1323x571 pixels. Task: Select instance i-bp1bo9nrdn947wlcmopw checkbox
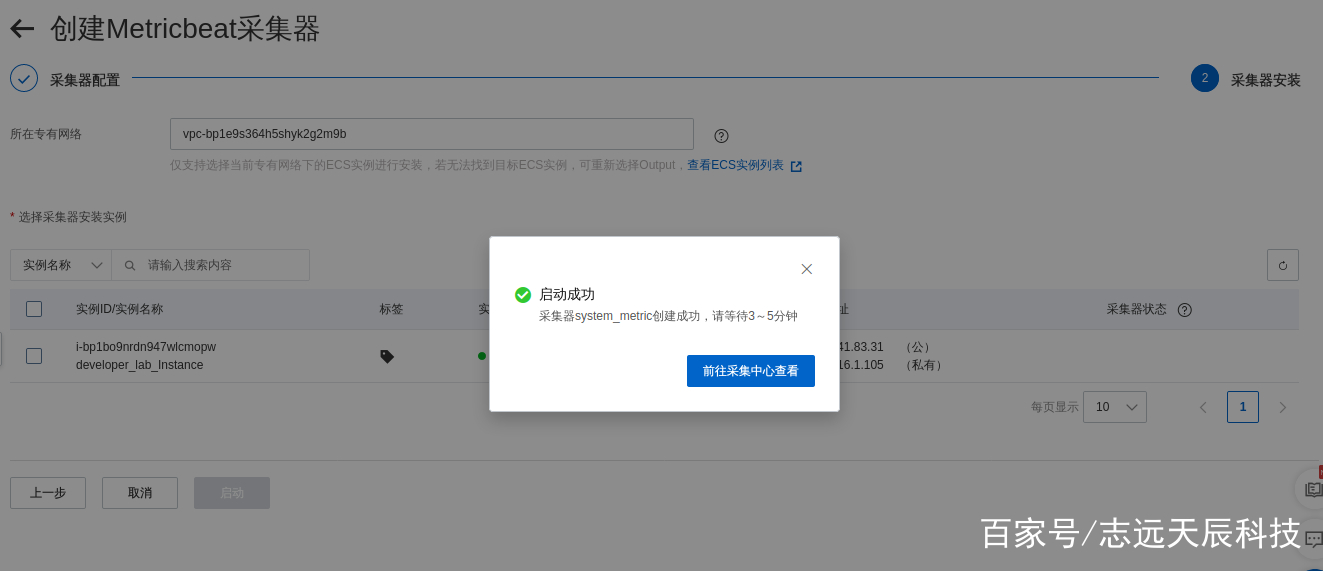click(34, 356)
